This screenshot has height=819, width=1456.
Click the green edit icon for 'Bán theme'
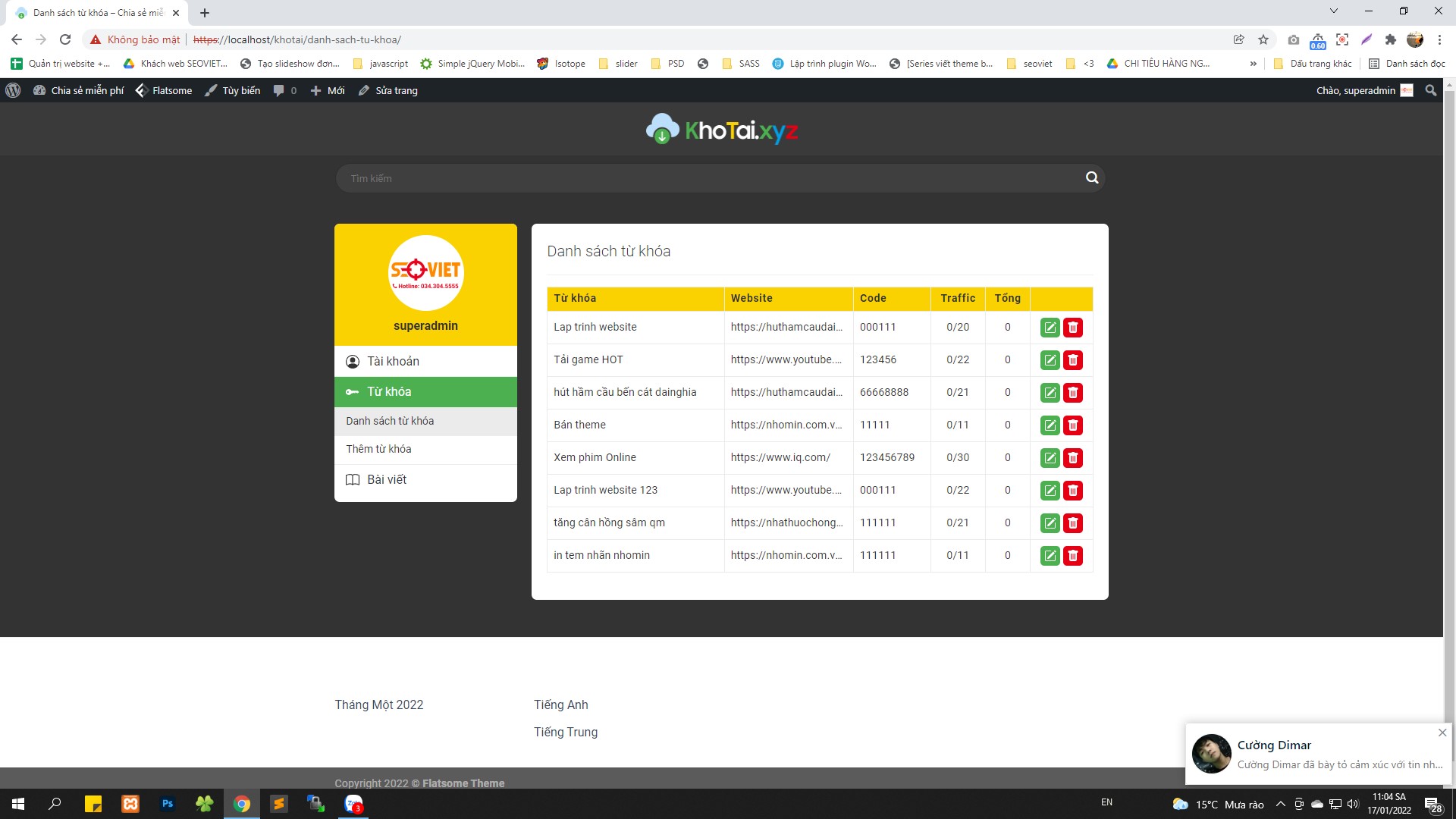[1050, 425]
